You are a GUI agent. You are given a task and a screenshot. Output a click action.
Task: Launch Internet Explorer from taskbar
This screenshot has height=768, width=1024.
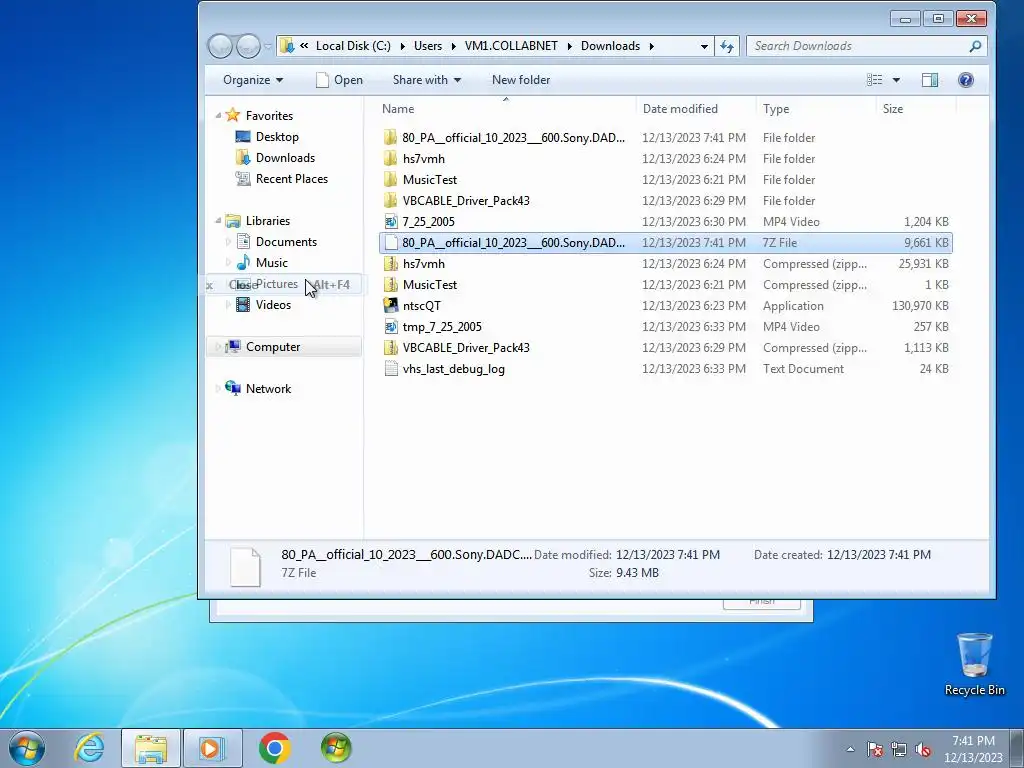point(89,748)
